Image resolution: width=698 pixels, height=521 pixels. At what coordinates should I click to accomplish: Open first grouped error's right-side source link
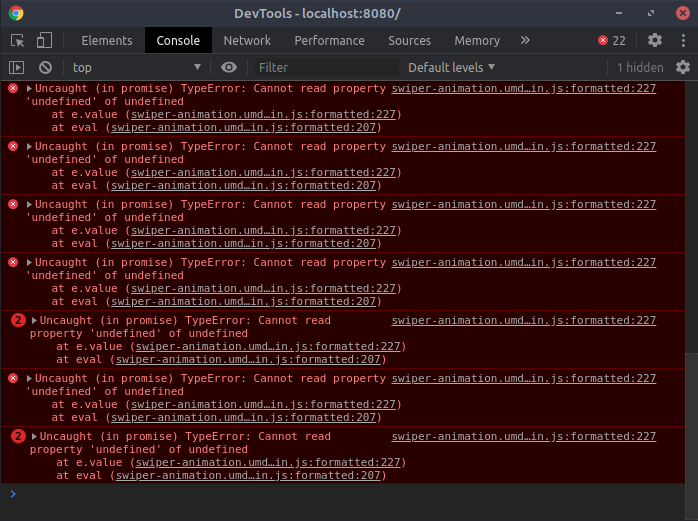[x=524, y=320]
